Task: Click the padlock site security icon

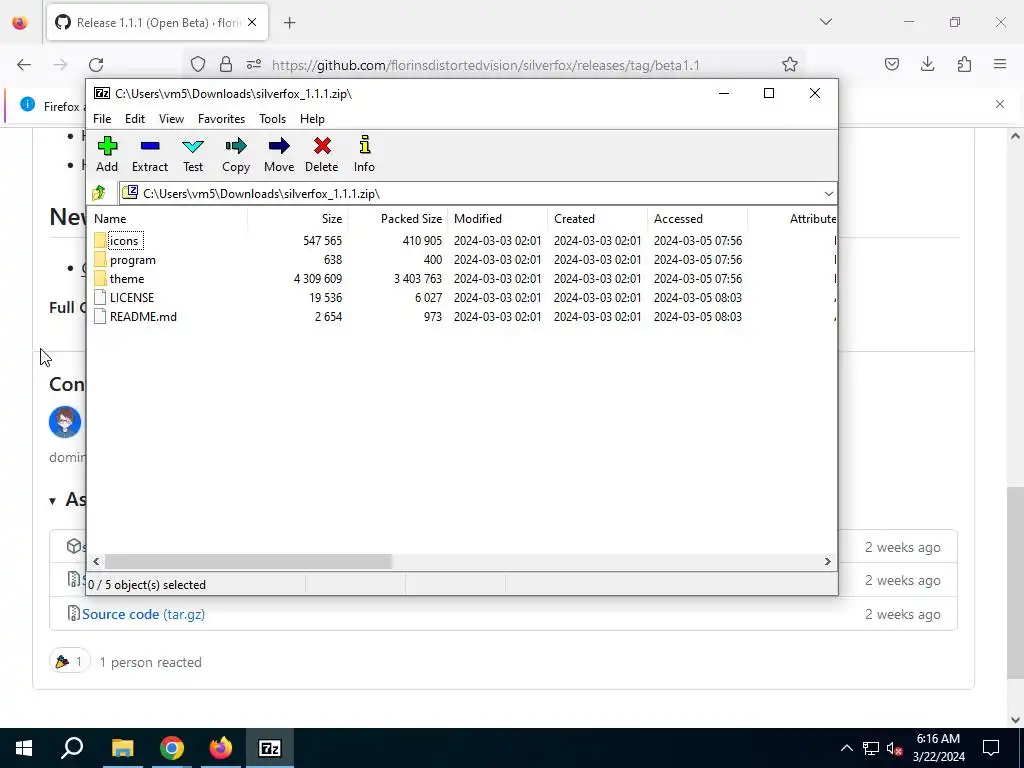Action: point(225,65)
